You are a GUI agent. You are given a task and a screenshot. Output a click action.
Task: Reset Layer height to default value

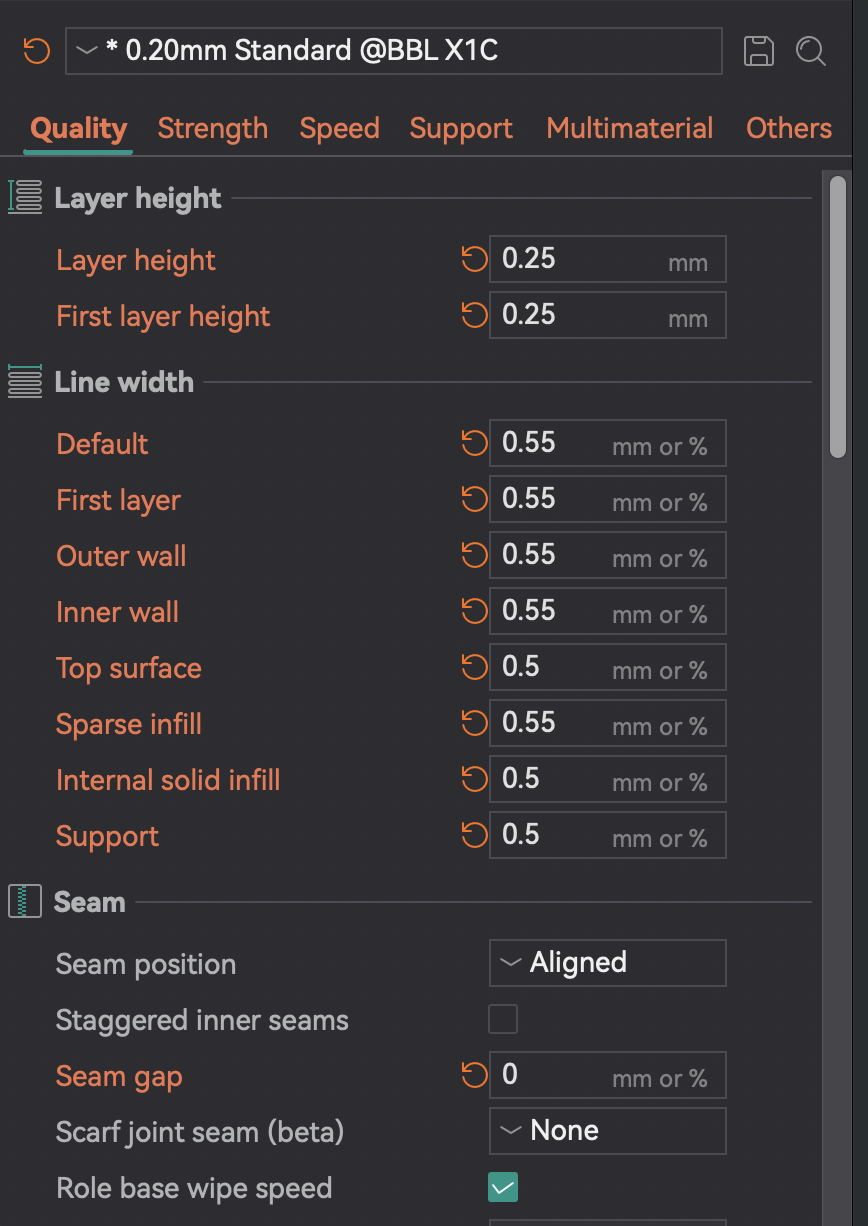tap(473, 260)
